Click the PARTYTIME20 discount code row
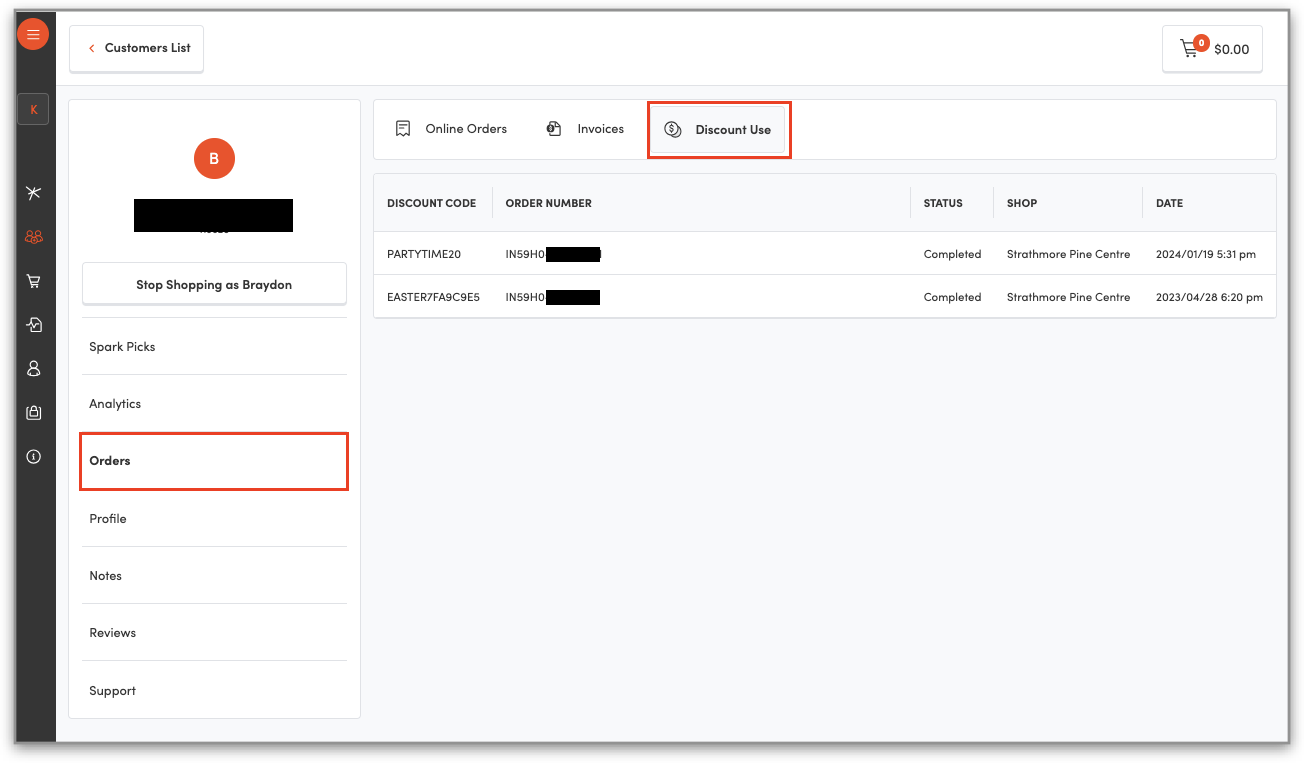The image size is (1304, 763). 424,254
